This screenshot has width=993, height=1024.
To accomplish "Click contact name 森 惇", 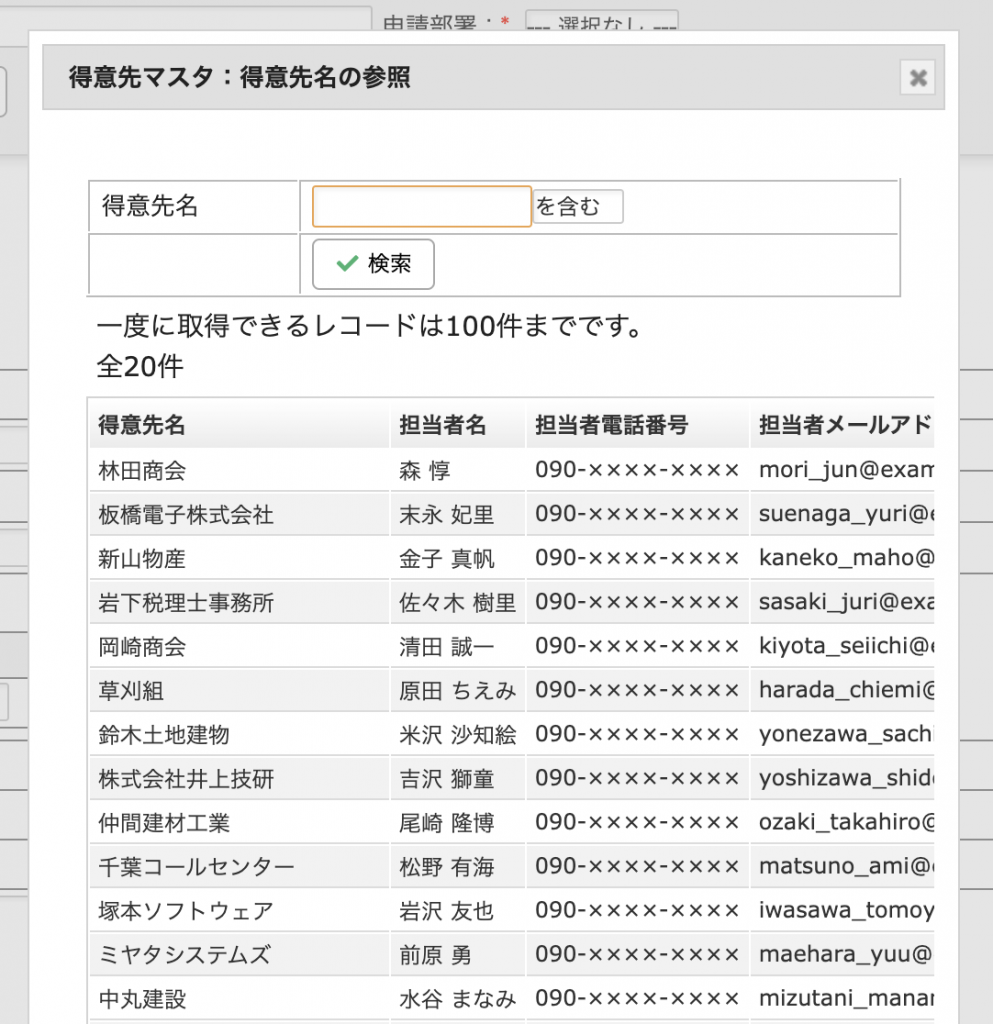I will (x=424, y=470).
